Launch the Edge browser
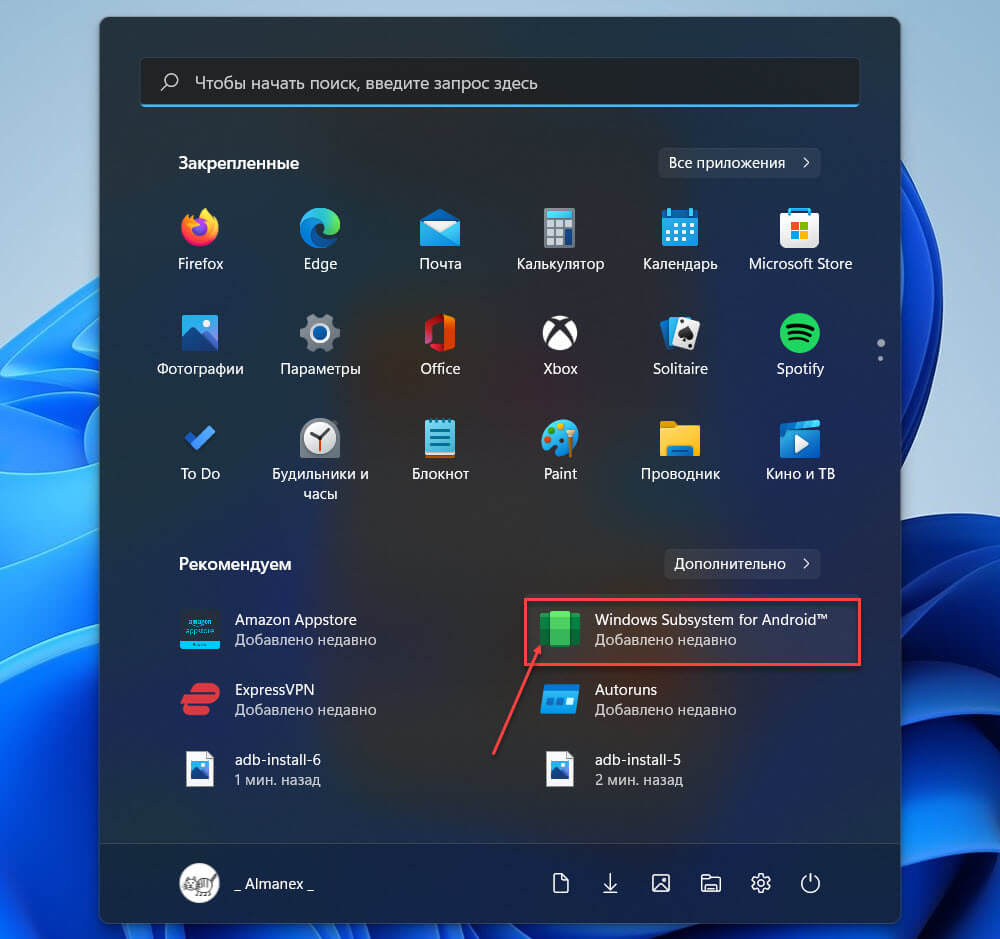1000x939 pixels. pyautogui.click(x=320, y=240)
